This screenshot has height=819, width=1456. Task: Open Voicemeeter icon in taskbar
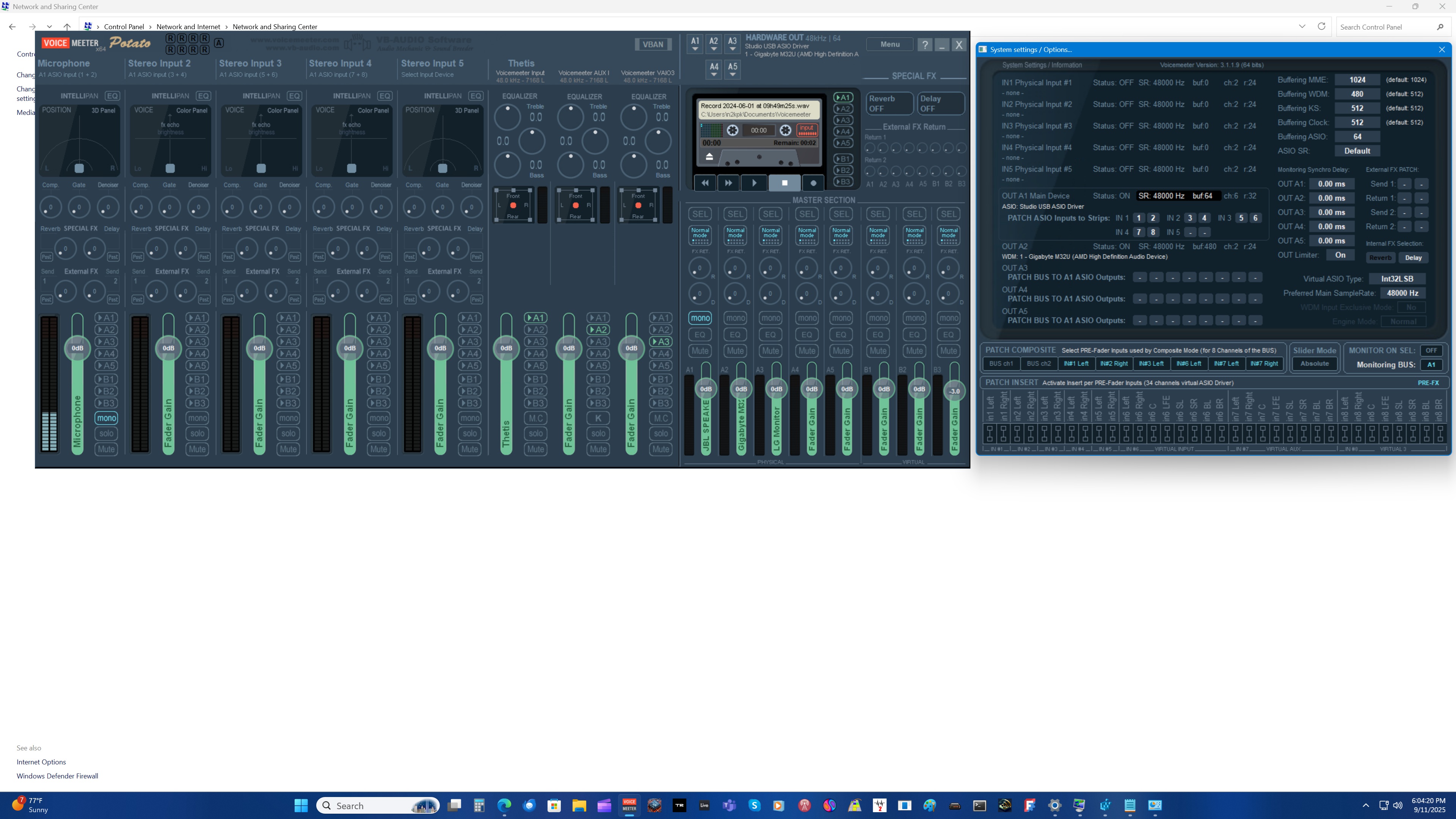629,805
